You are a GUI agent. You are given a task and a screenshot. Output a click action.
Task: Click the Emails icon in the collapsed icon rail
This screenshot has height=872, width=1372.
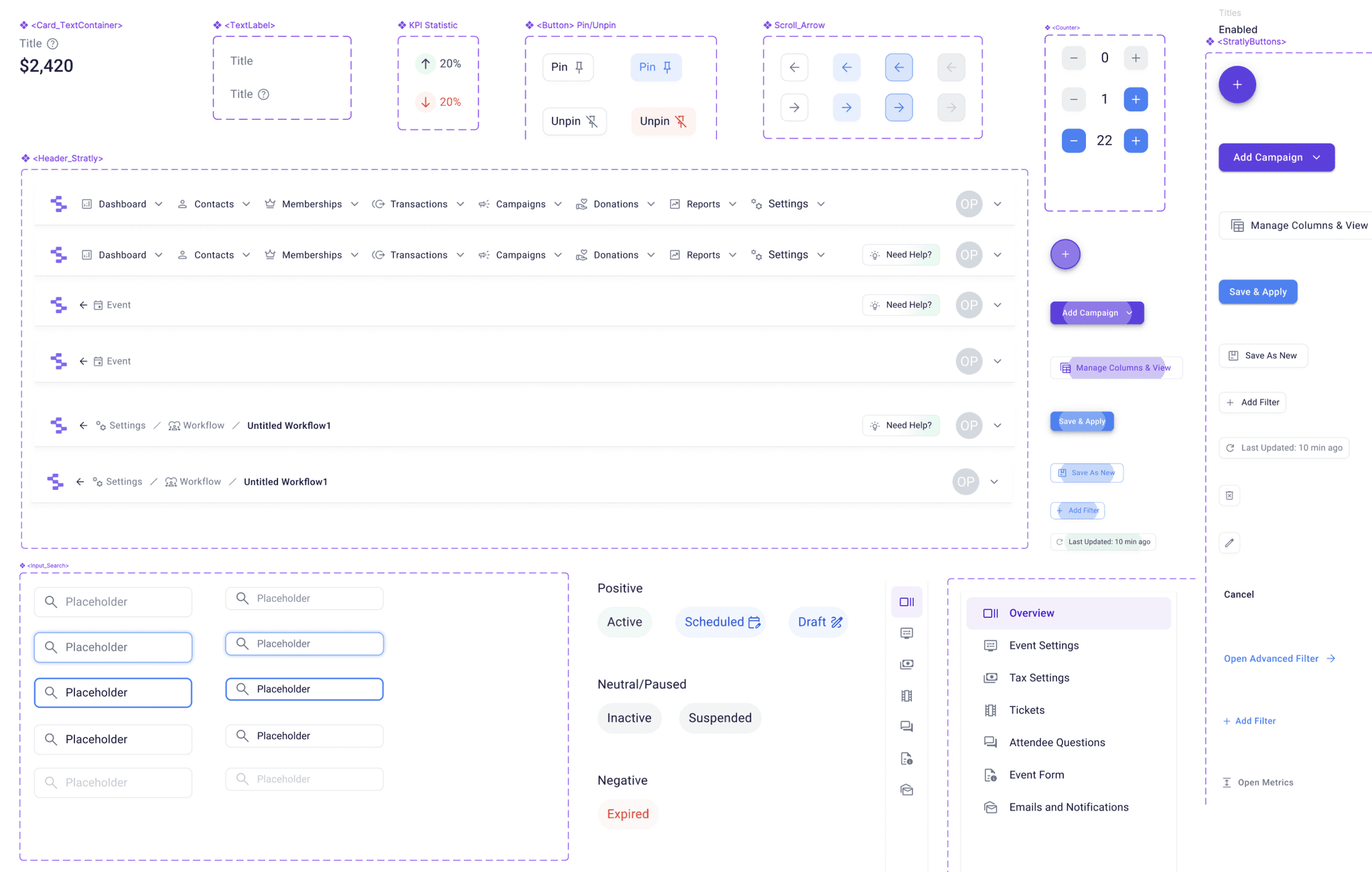(906, 790)
